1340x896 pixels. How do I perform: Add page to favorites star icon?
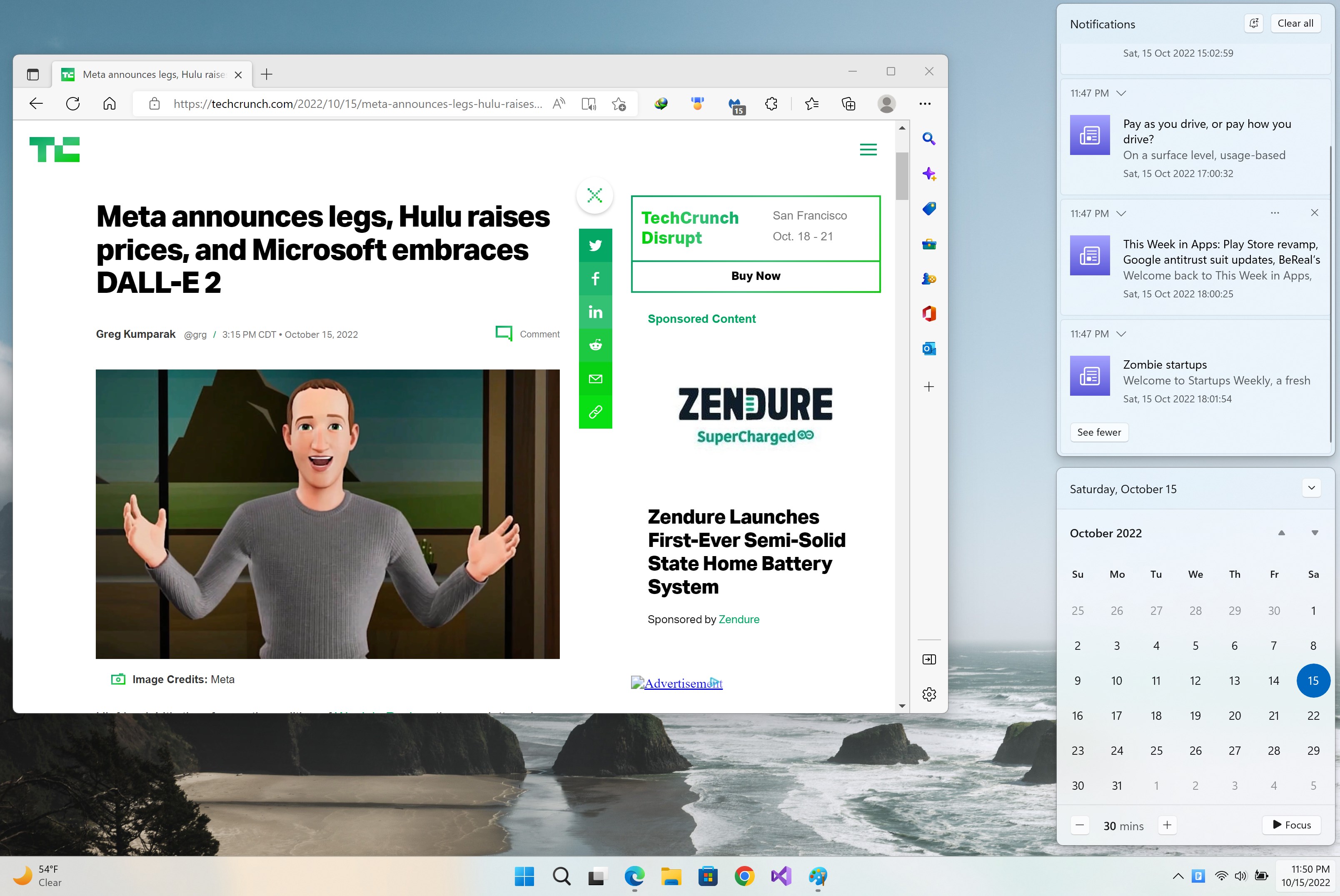click(x=618, y=104)
